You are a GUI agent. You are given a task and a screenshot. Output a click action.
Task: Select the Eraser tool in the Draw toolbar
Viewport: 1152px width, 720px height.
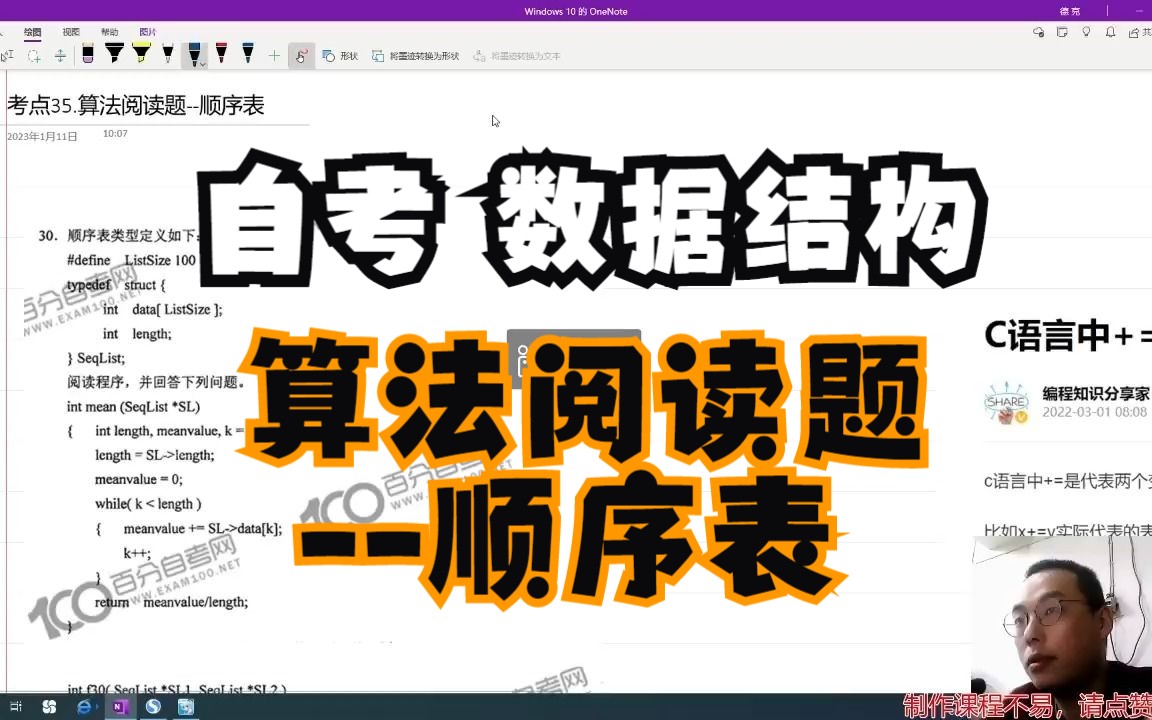click(88, 55)
